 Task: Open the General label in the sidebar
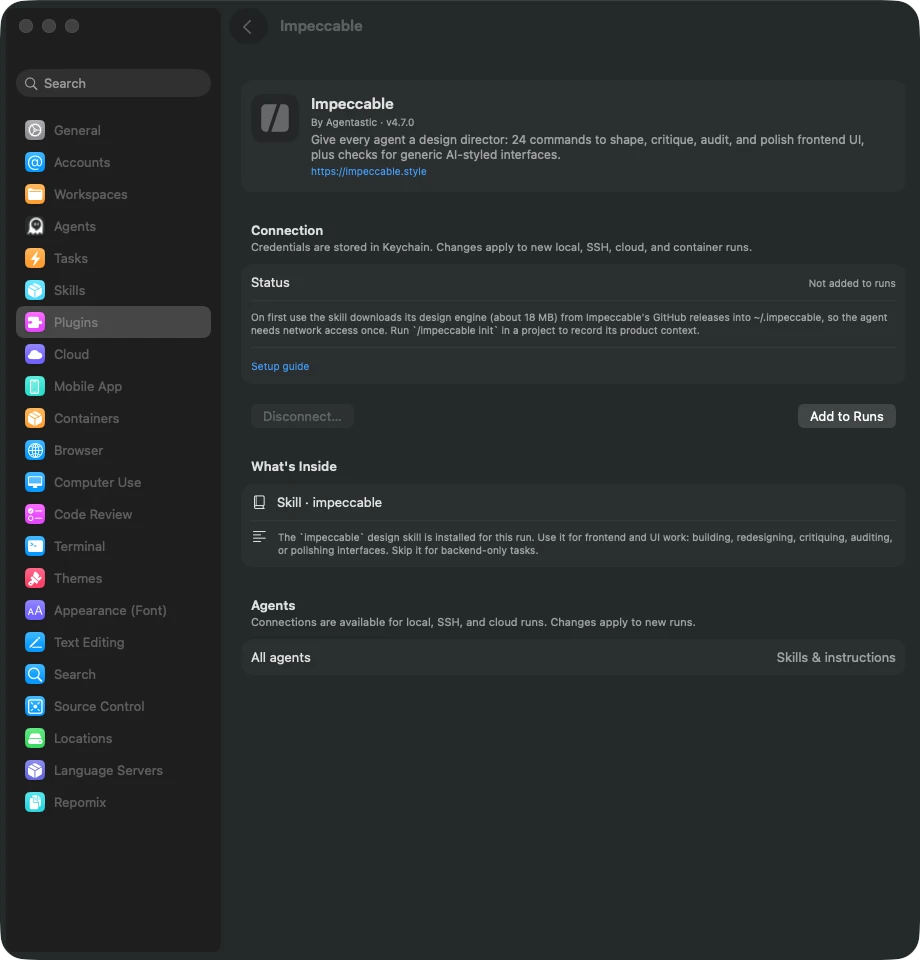point(77,130)
